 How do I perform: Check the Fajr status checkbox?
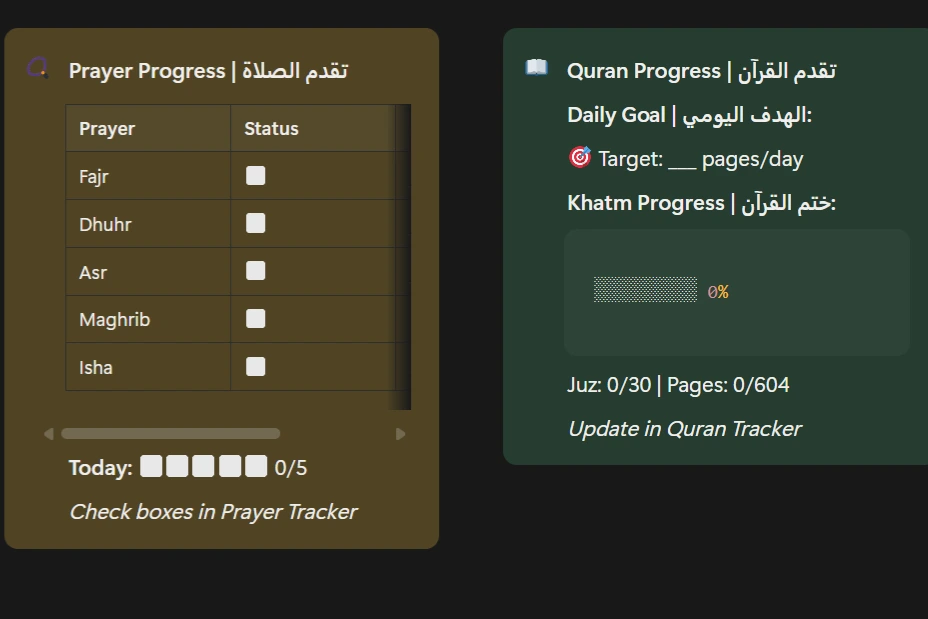pos(254,174)
